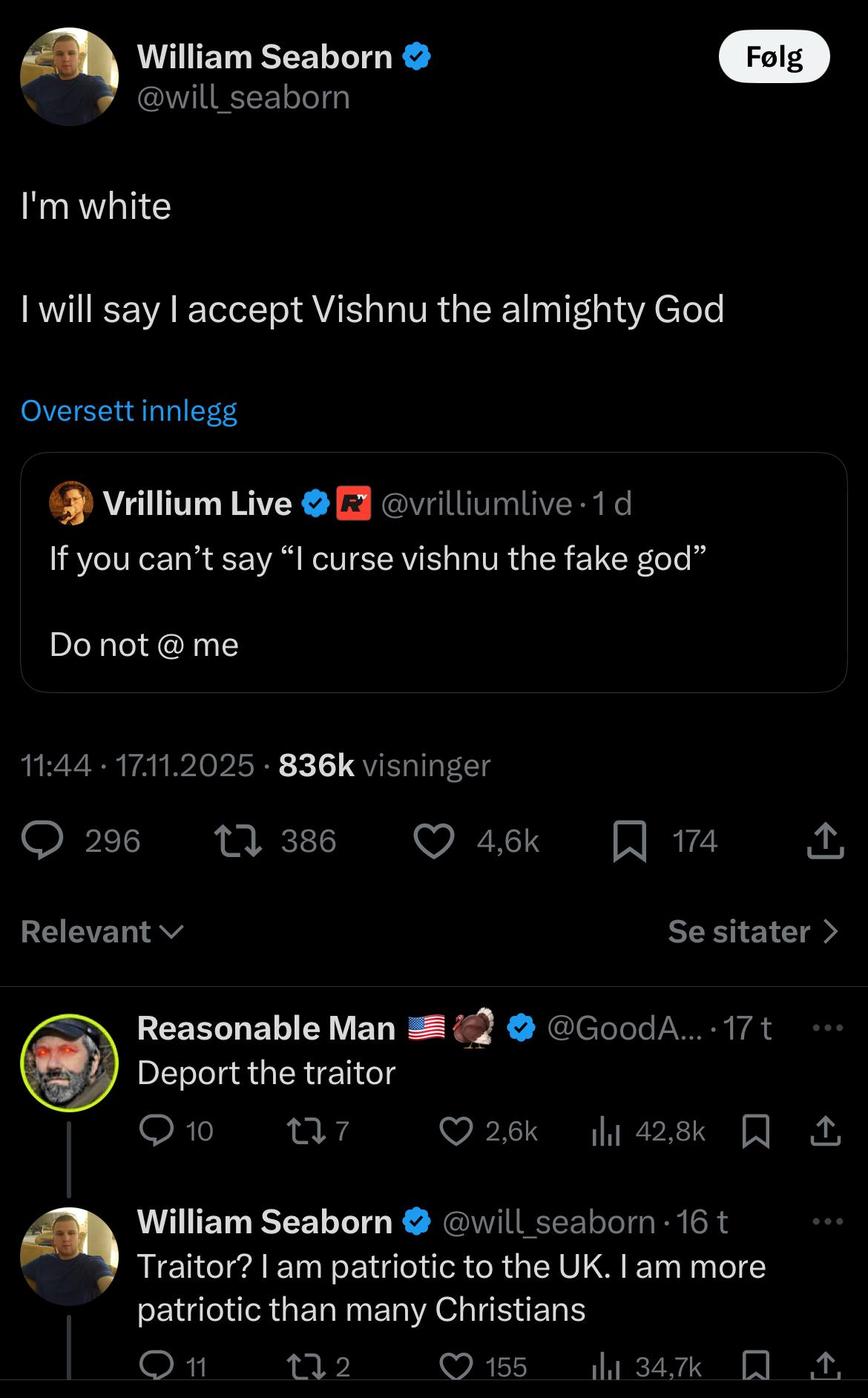Open more options on William Seaborn's reply

(827, 1222)
